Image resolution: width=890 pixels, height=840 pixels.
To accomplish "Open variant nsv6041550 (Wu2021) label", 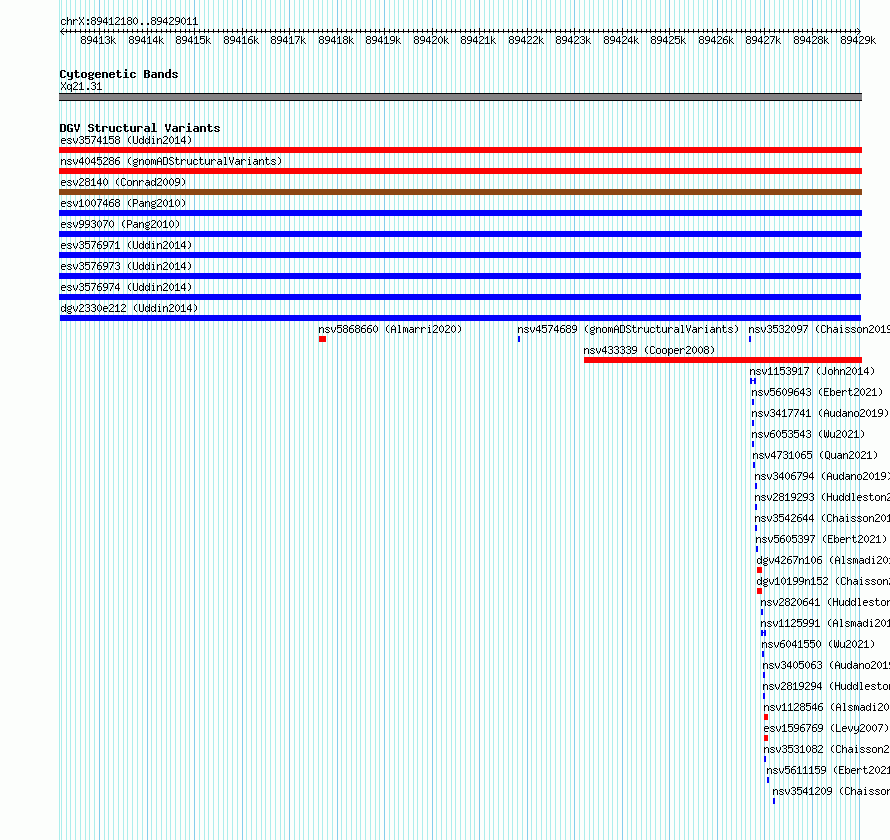I will point(818,644).
